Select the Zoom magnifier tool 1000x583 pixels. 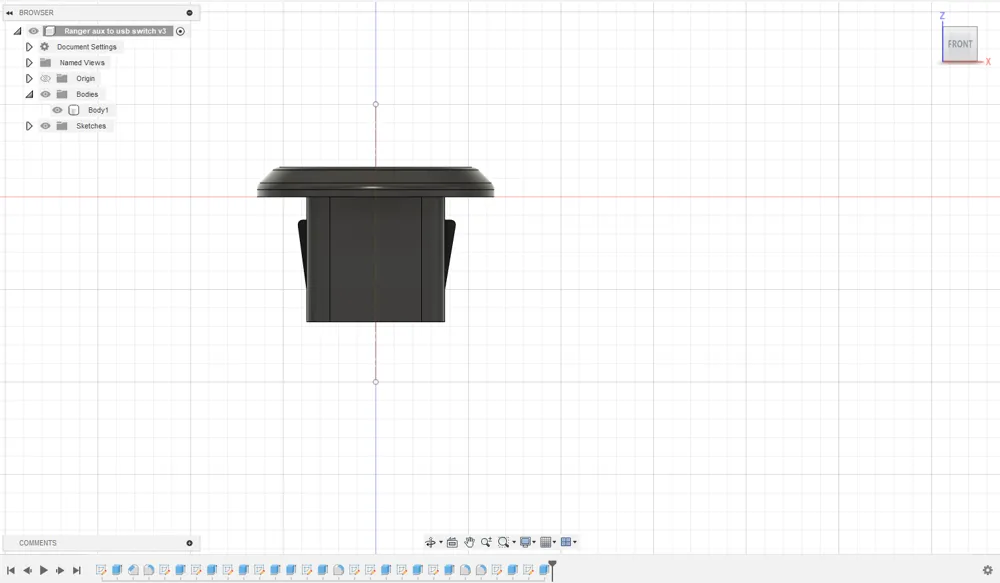[486, 542]
